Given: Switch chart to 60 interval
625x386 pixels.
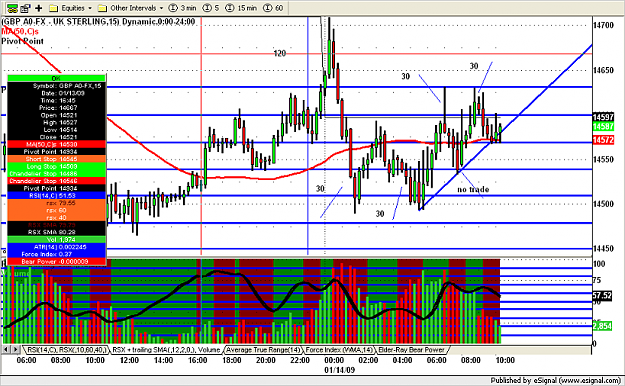Looking at the screenshot, I should 273,8.
